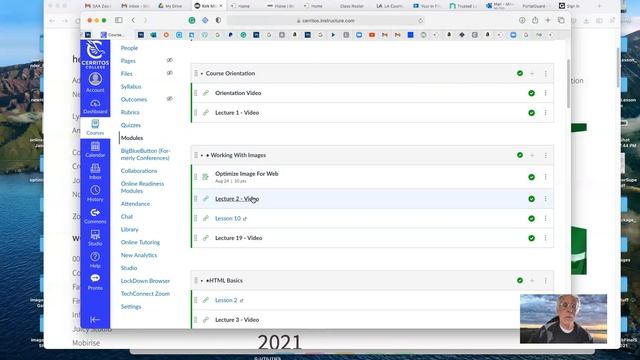Image resolution: width=640 pixels, height=360 pixels.
Task: Open options menu for Lecture 2 - Video
Action: point(545,199)
